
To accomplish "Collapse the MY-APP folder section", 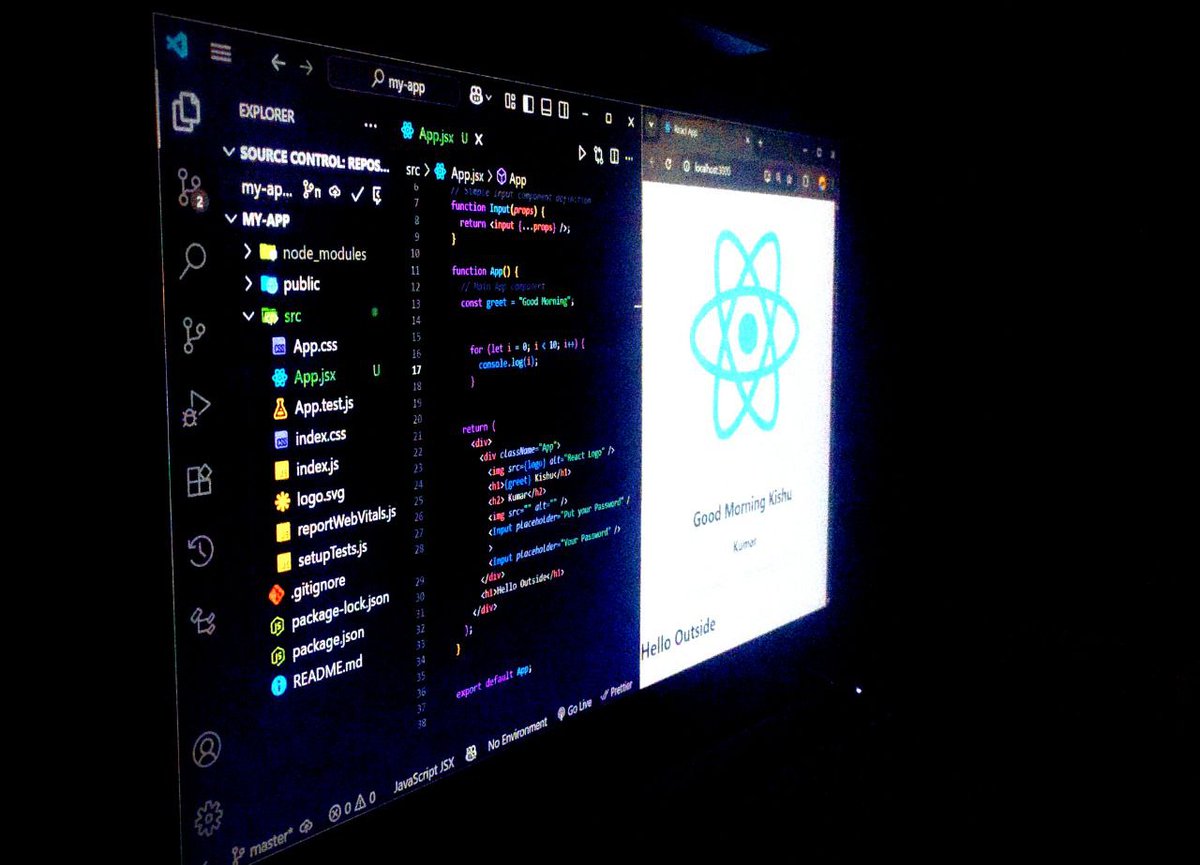I will pyautogui.click(x=231, y=218).
